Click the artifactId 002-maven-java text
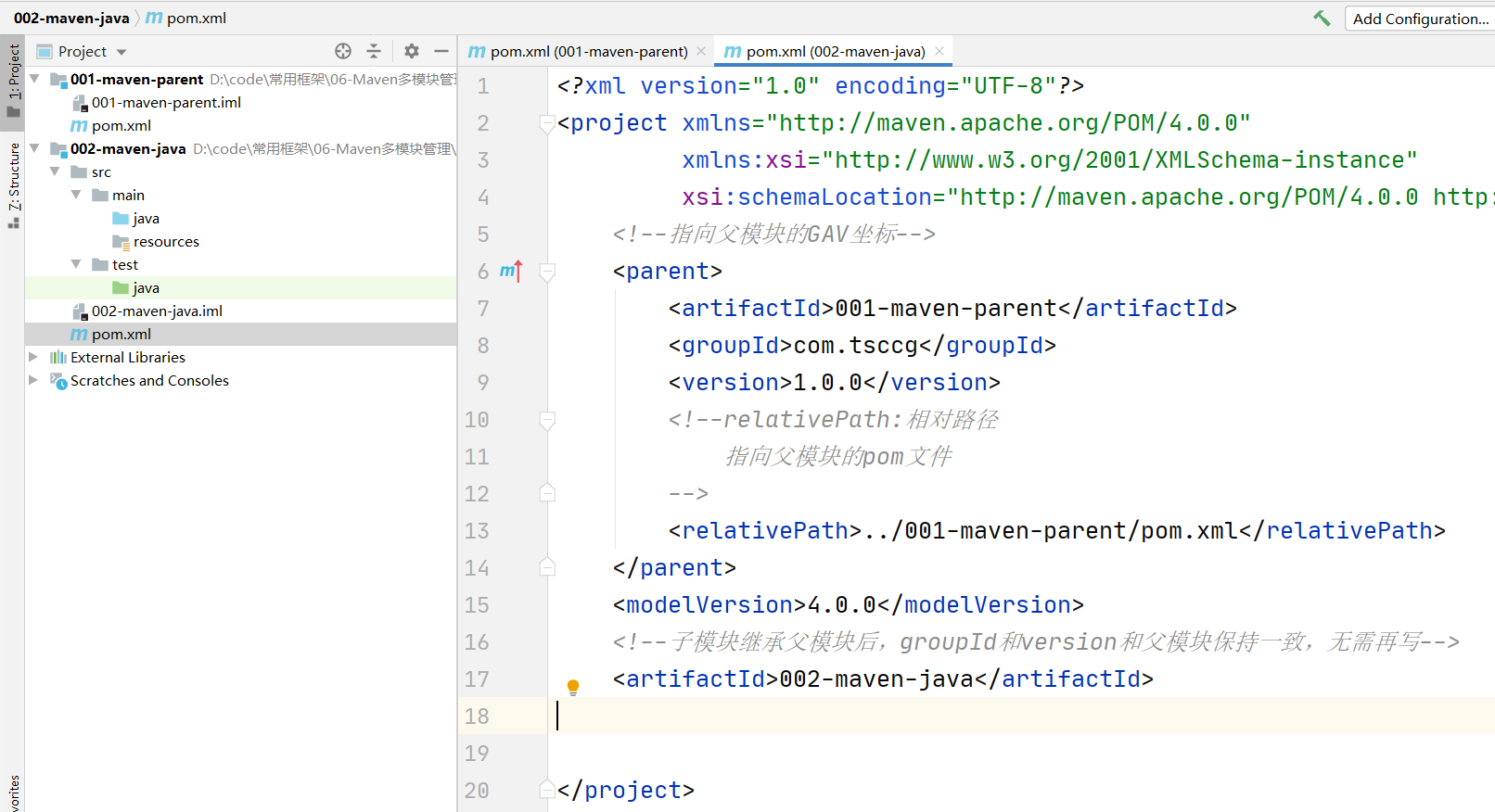 tap(876, 679)
